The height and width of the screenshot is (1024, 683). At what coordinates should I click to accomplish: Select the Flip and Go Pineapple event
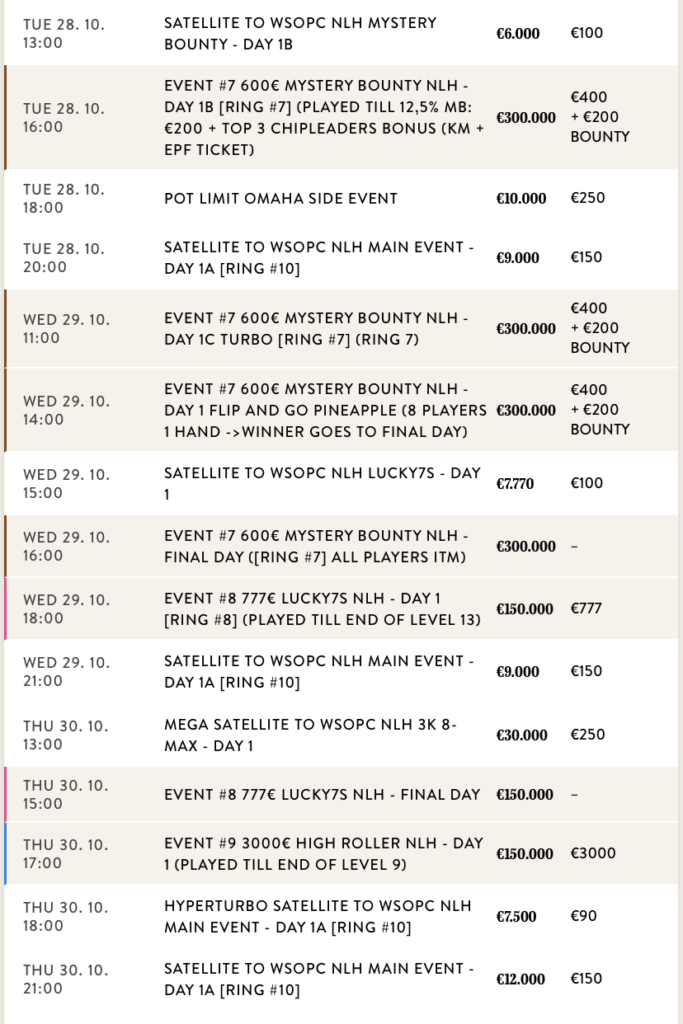click(x=324, y=410)
